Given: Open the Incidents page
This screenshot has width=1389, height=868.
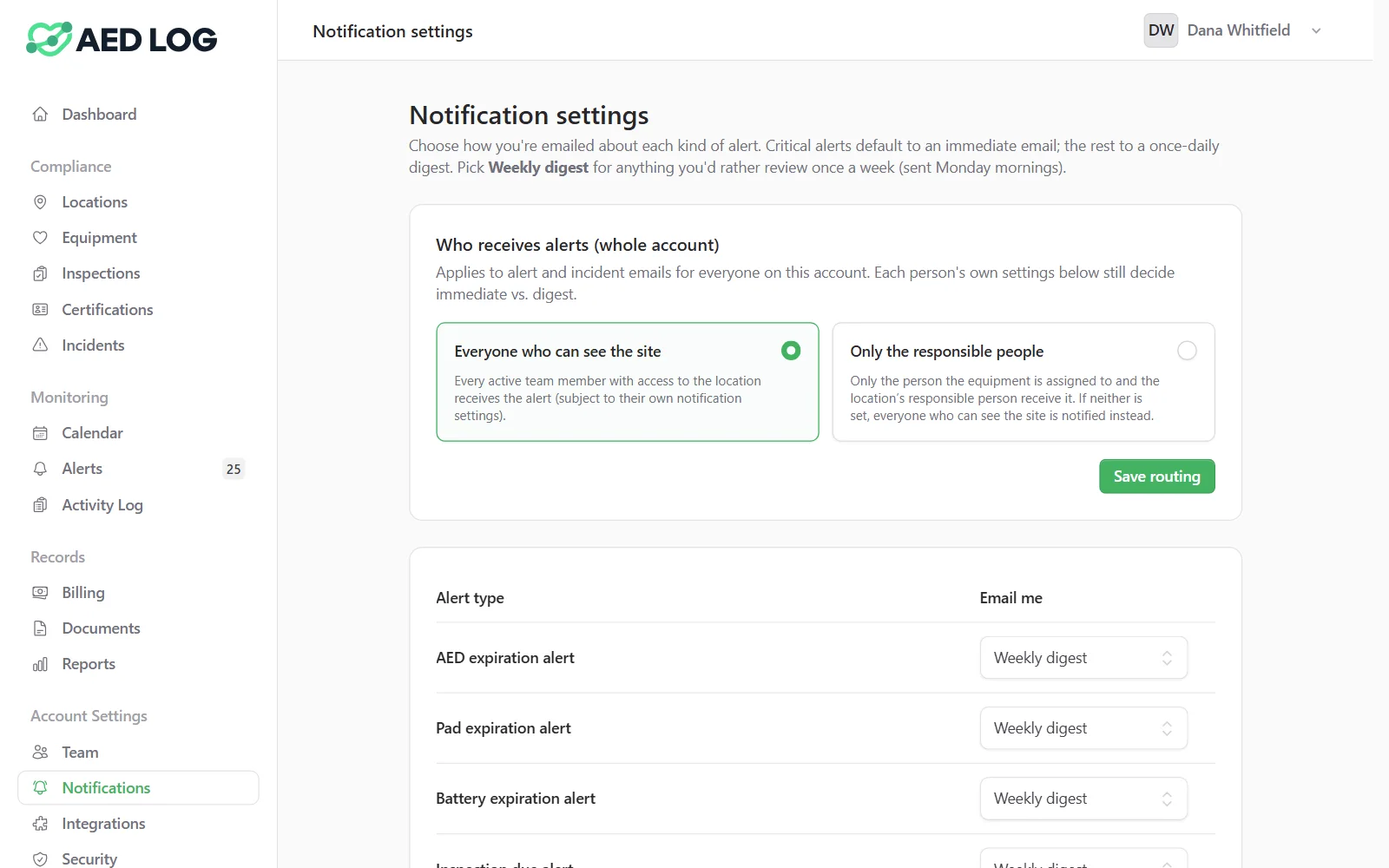Looking at the screenshot, I should click(138, 345).
